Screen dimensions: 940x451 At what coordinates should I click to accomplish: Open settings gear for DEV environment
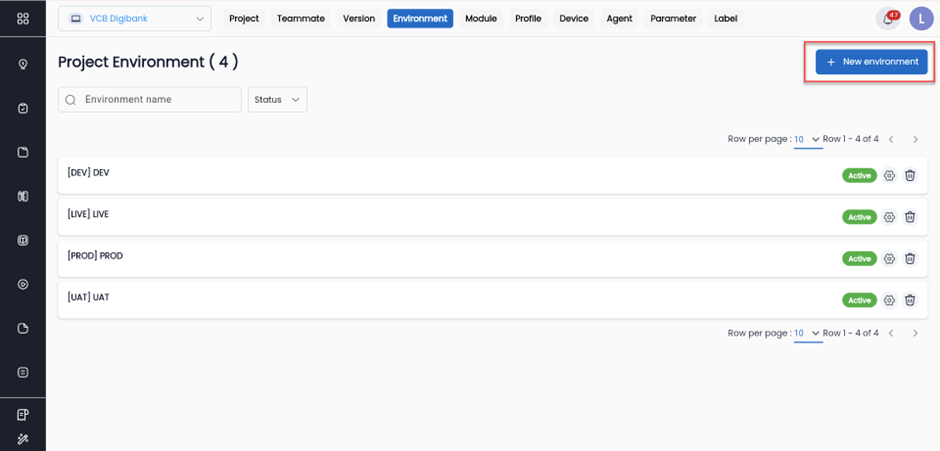click(889, 175)
